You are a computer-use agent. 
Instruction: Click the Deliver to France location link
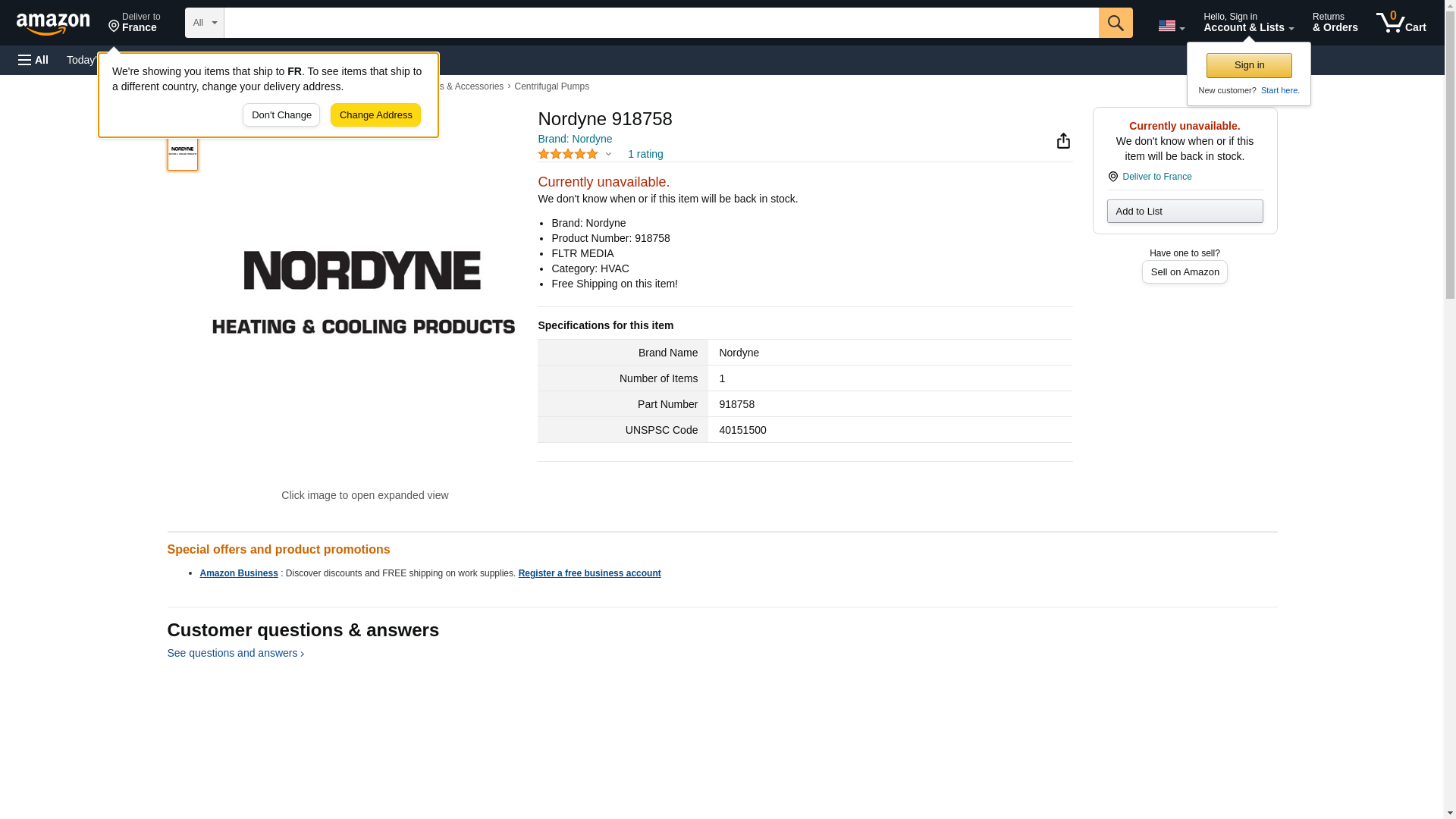pyautogui.click(x=1156, y=177)
